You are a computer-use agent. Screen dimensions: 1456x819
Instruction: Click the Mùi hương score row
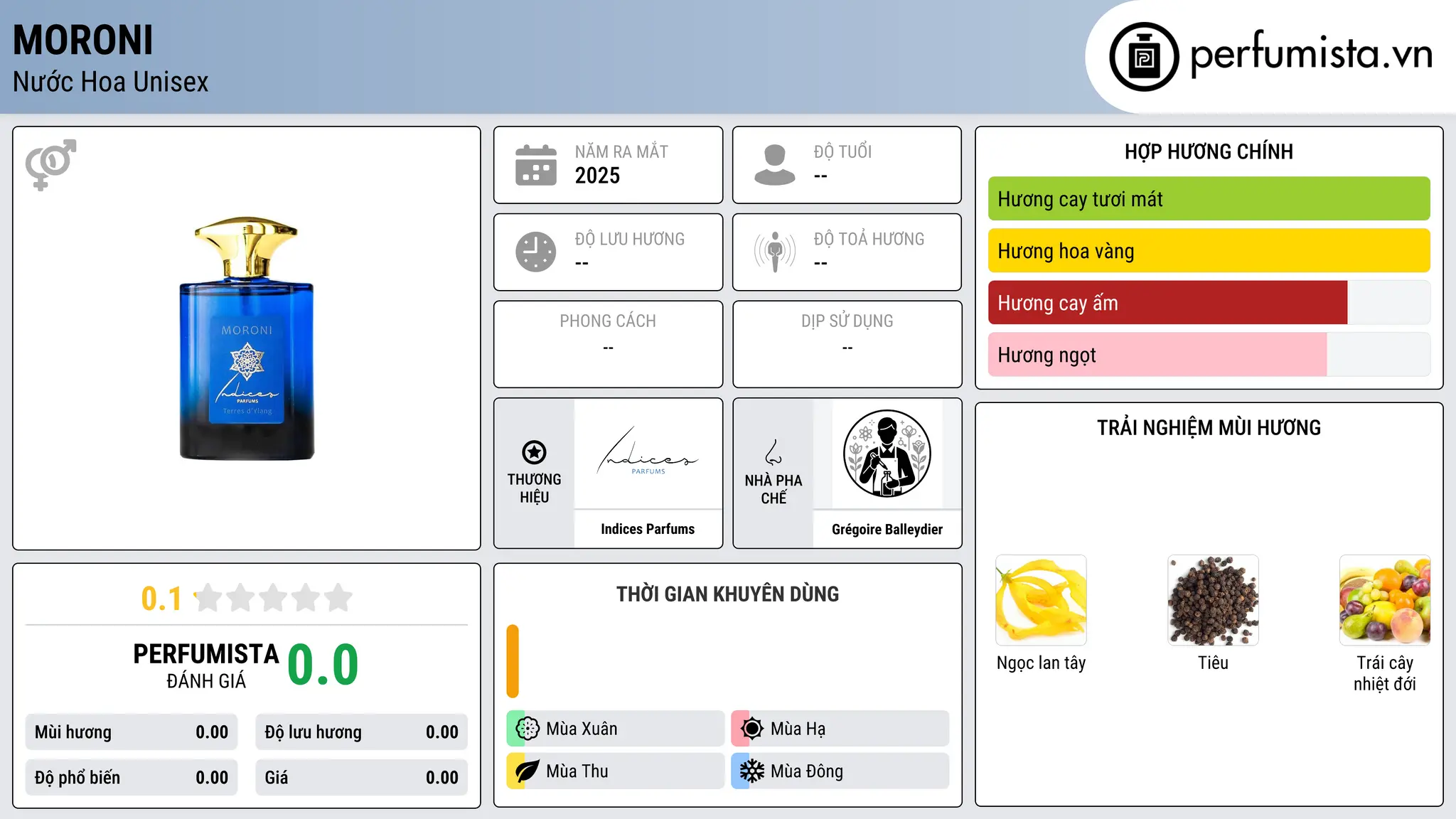coord(132,732)
